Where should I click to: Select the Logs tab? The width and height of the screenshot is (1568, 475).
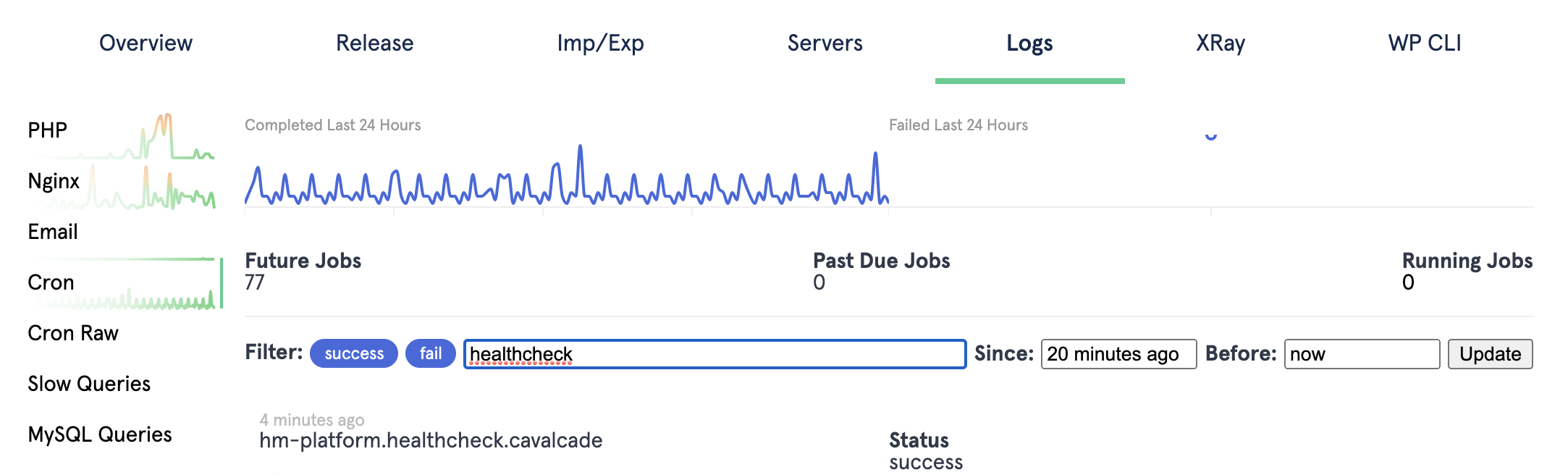(x=1029, y=43)
